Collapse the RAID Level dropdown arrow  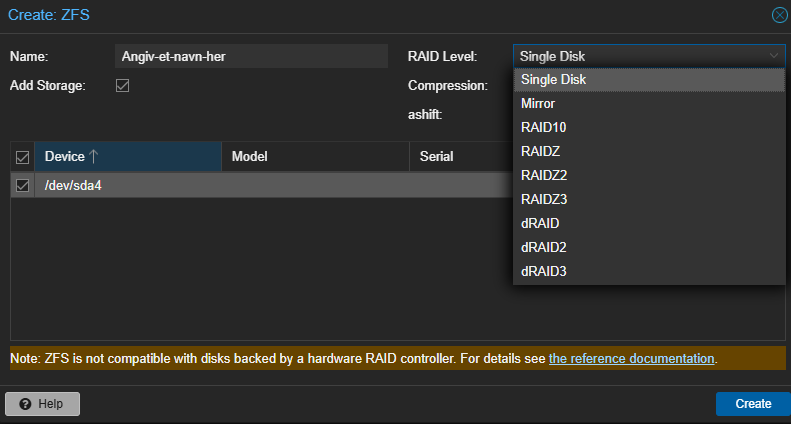tap(773, 56)
